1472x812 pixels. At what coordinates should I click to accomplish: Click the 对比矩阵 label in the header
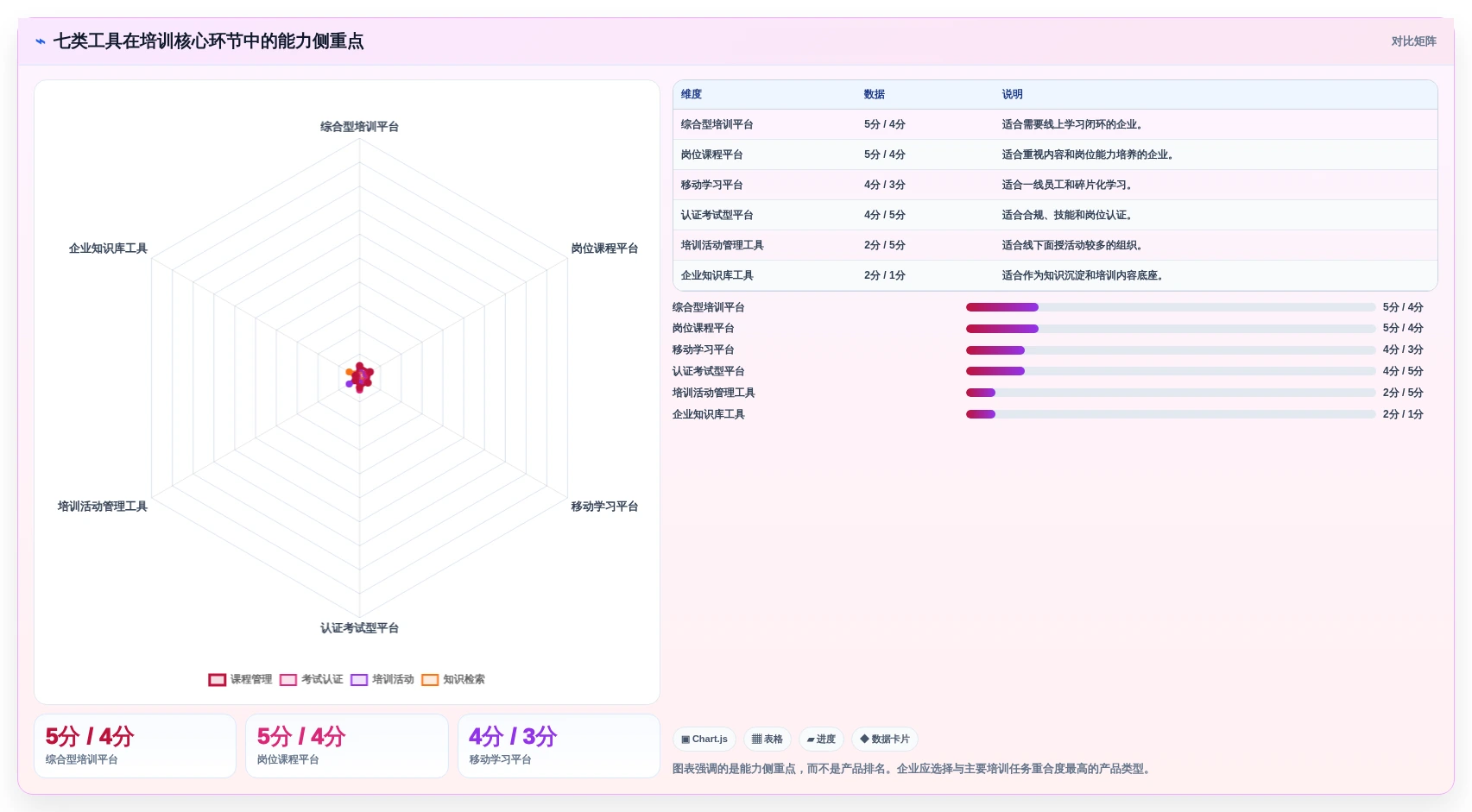click(1413, 41)
